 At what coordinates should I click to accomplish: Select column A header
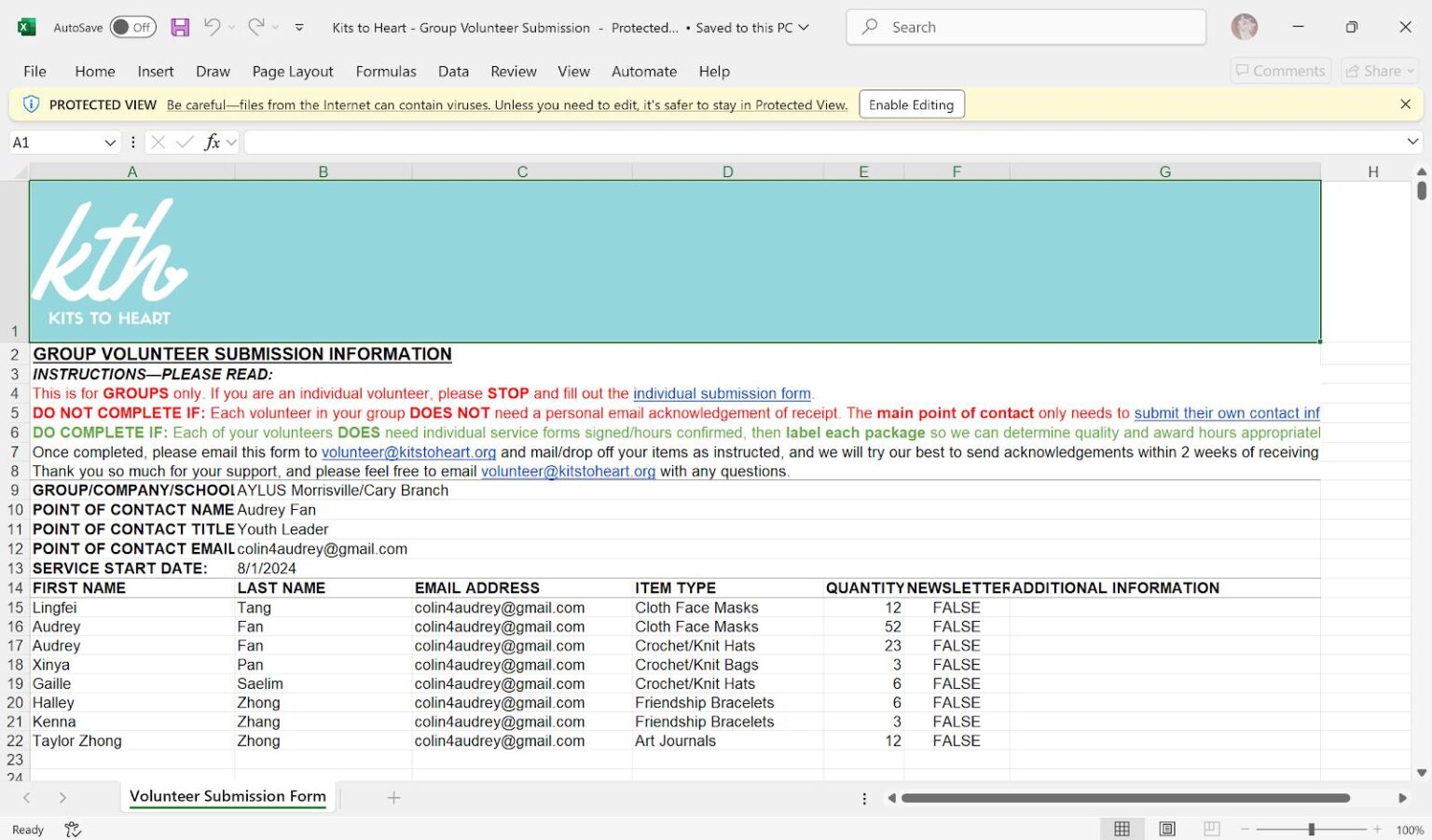coord(132,172)
